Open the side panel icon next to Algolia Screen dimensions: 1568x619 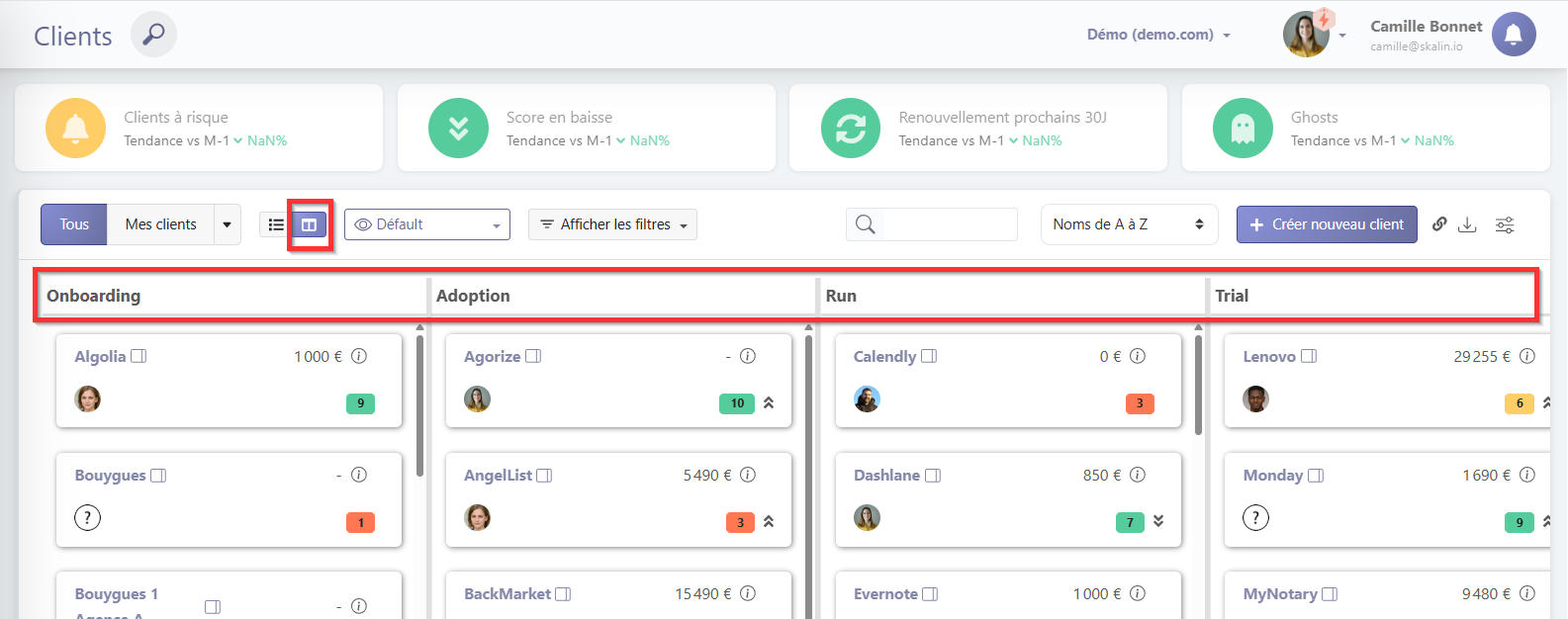point(138,356)
